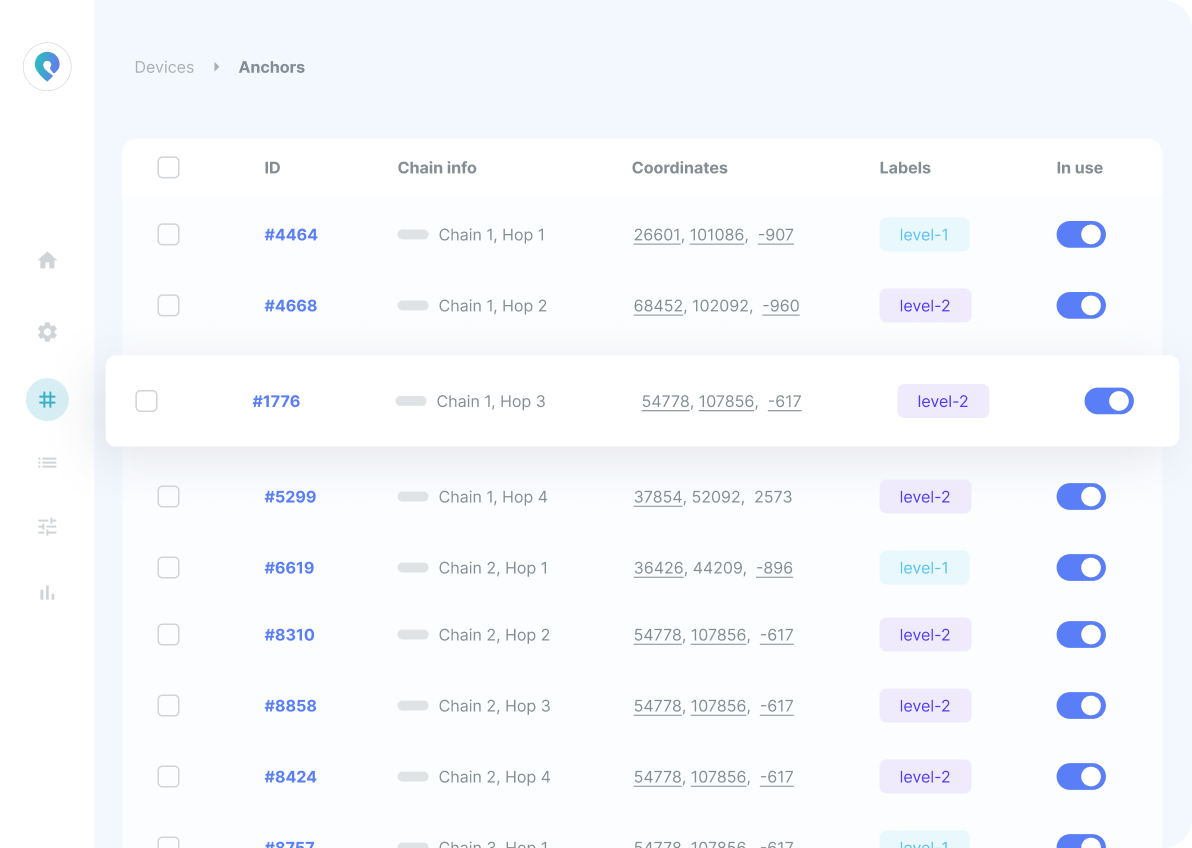The height and width of the screenshot is (848, 1192).
Task: Click the In use column header
Action: [x=1079, y=167]
